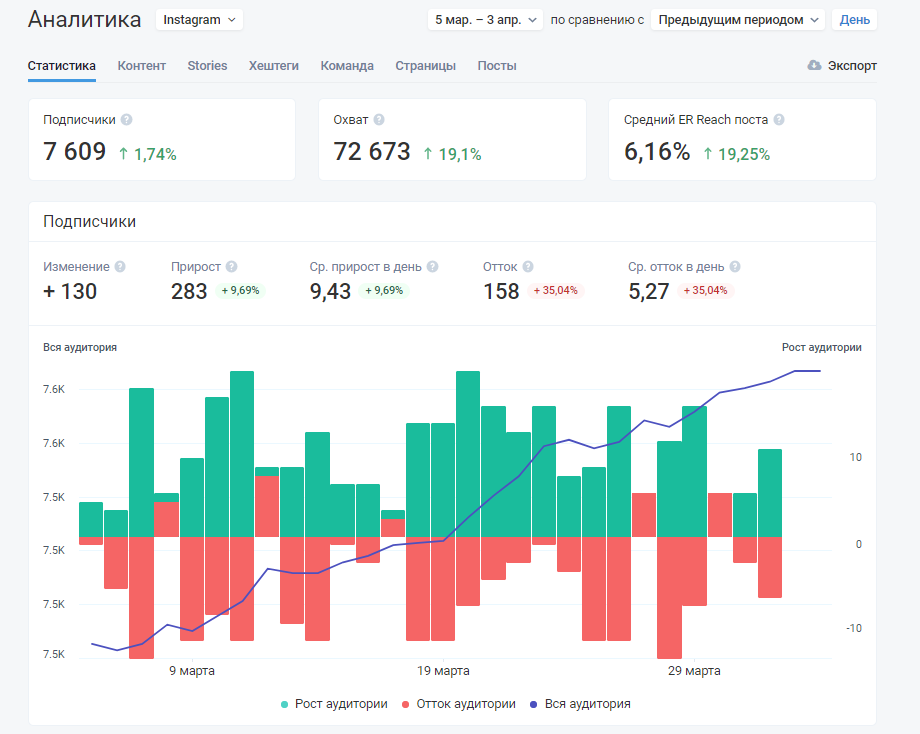920x734 pixels.
Task: Expand the Предыдущим периодом comparison dropdown
Action: 738,20
